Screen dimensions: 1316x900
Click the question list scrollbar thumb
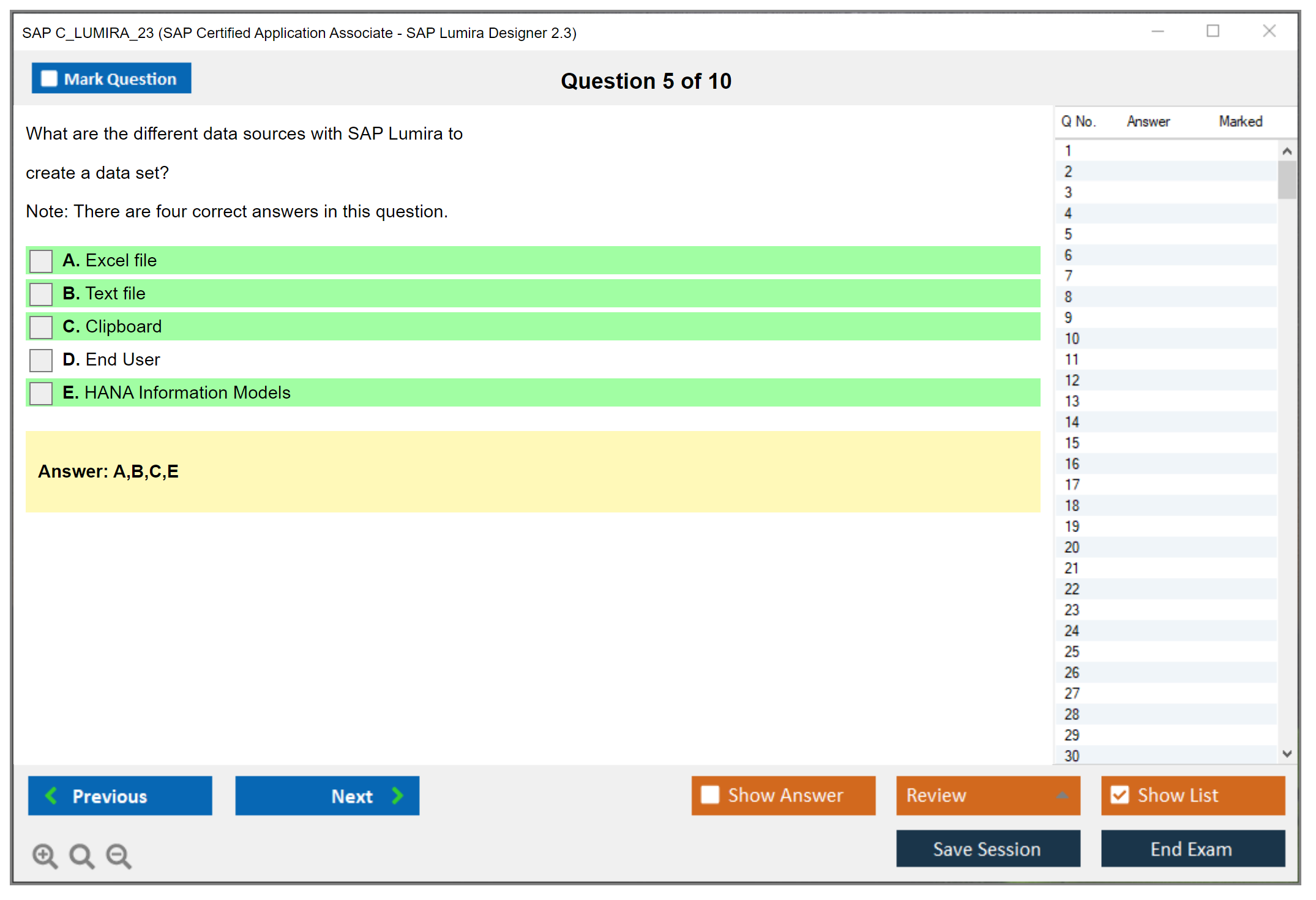click(1287, 179)
